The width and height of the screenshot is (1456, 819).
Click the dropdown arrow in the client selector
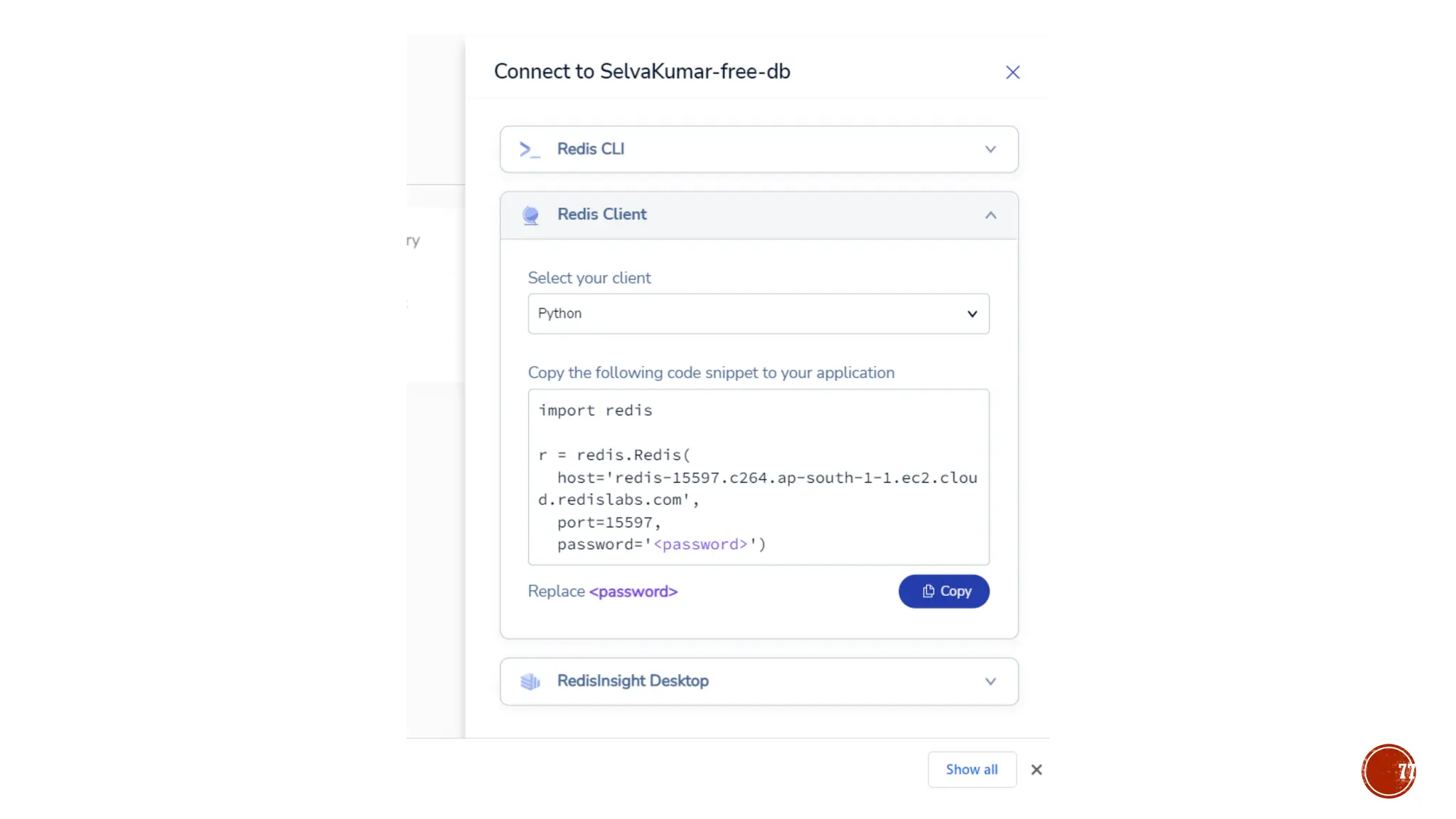click(972, 314)
